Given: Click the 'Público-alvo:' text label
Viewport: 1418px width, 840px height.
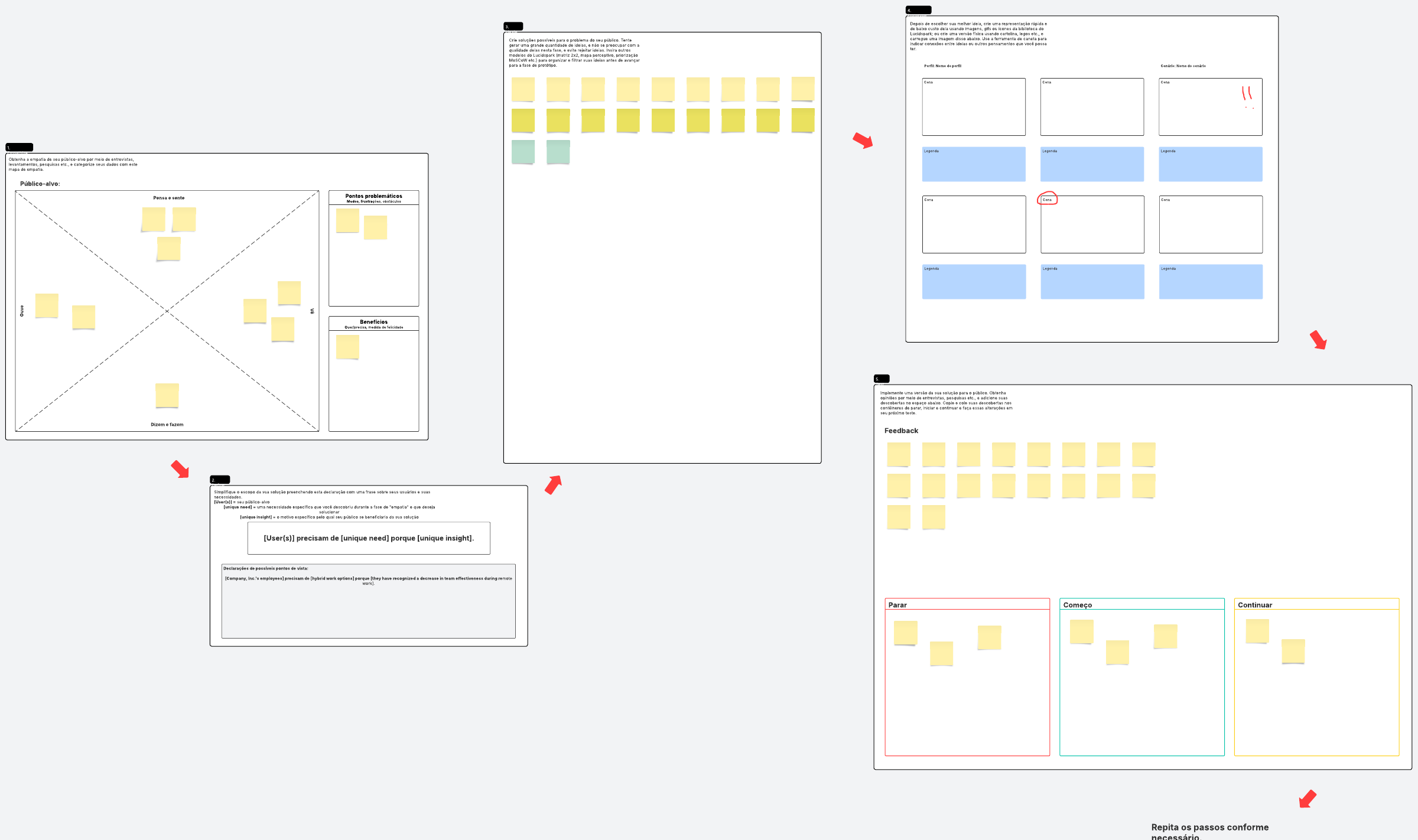Looking at the screenshot, I should click(40, 184).
